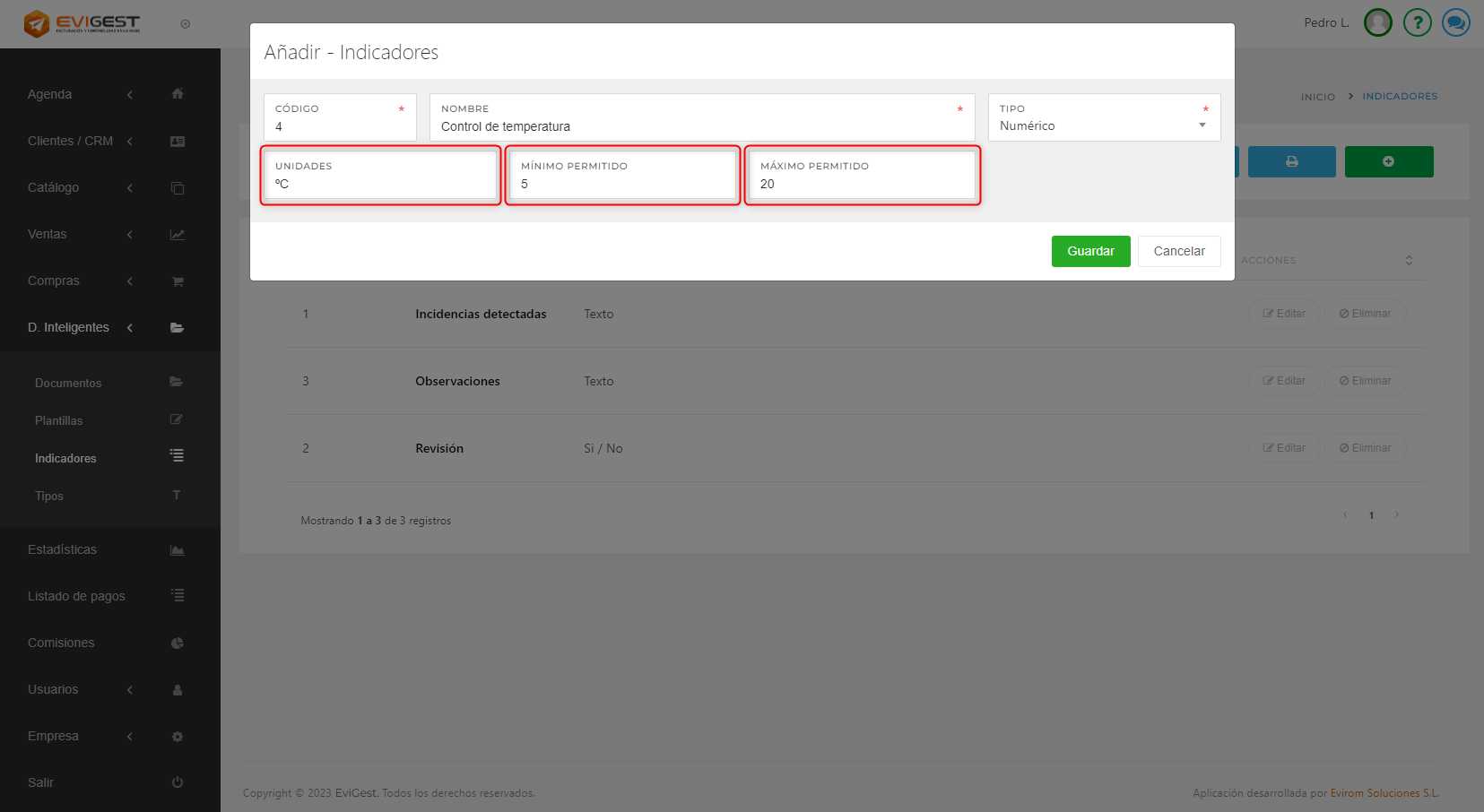Image resolution: width=1484 pixels, height=812 pixels.
Task: Click the power icon beside Salir
Action: (178, 782)
